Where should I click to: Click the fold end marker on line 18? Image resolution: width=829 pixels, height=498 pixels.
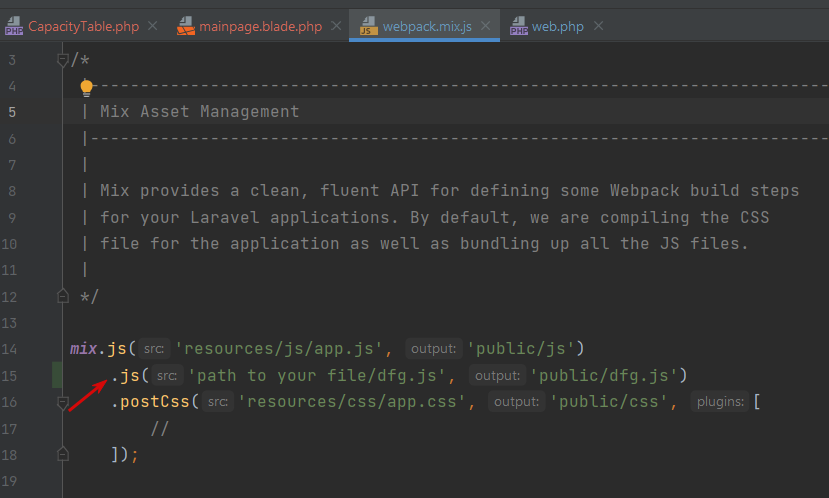pyautogui.click(x=63, y=453)
